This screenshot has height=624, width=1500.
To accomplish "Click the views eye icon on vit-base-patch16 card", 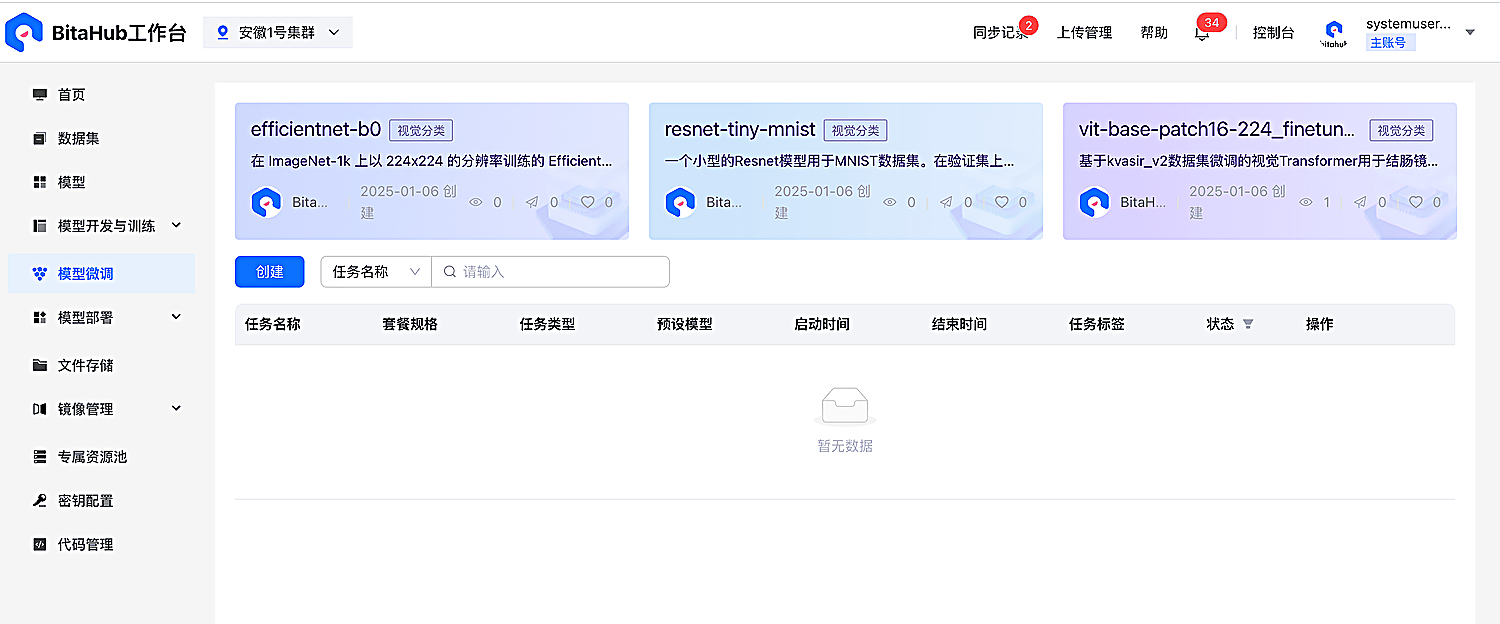I will pos(1305,202).
